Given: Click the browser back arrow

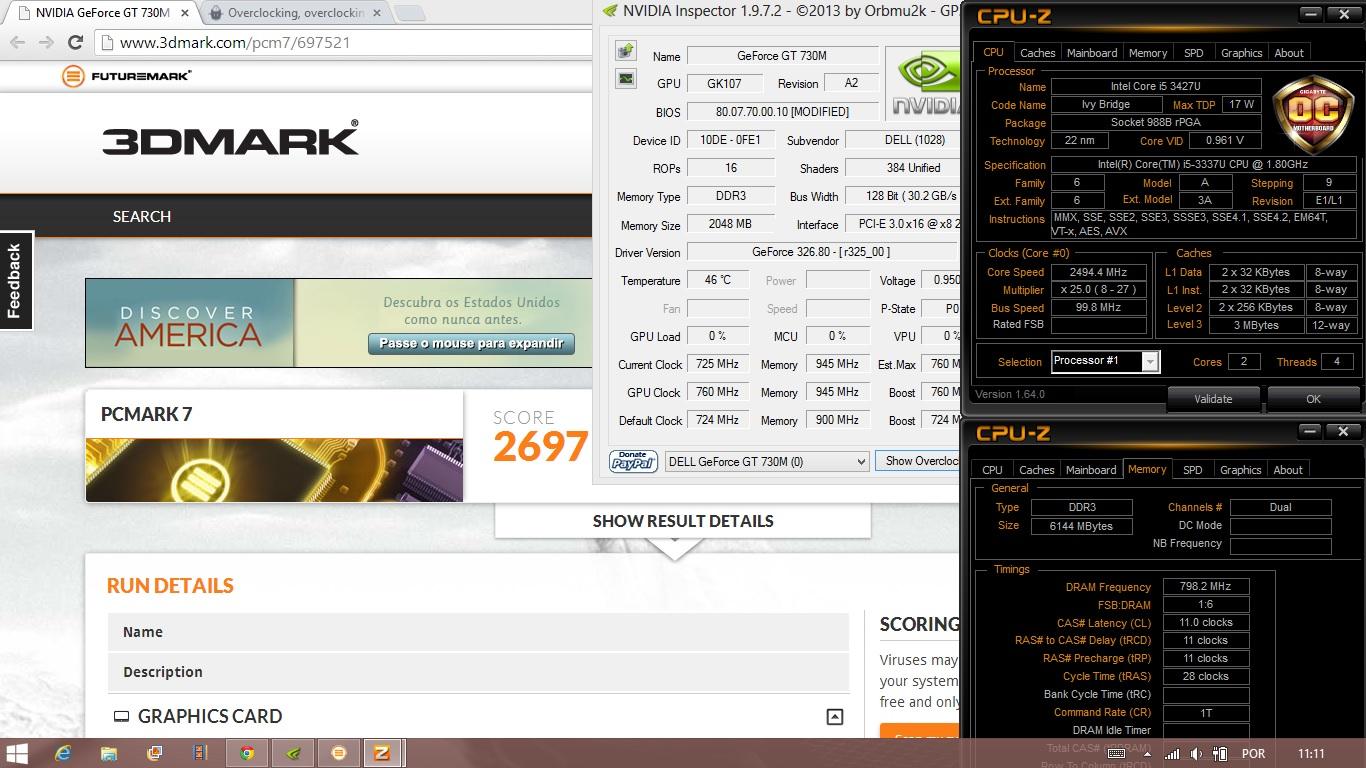Looking at the screenshot, I should pyautogui.click(x=18, y=42).
